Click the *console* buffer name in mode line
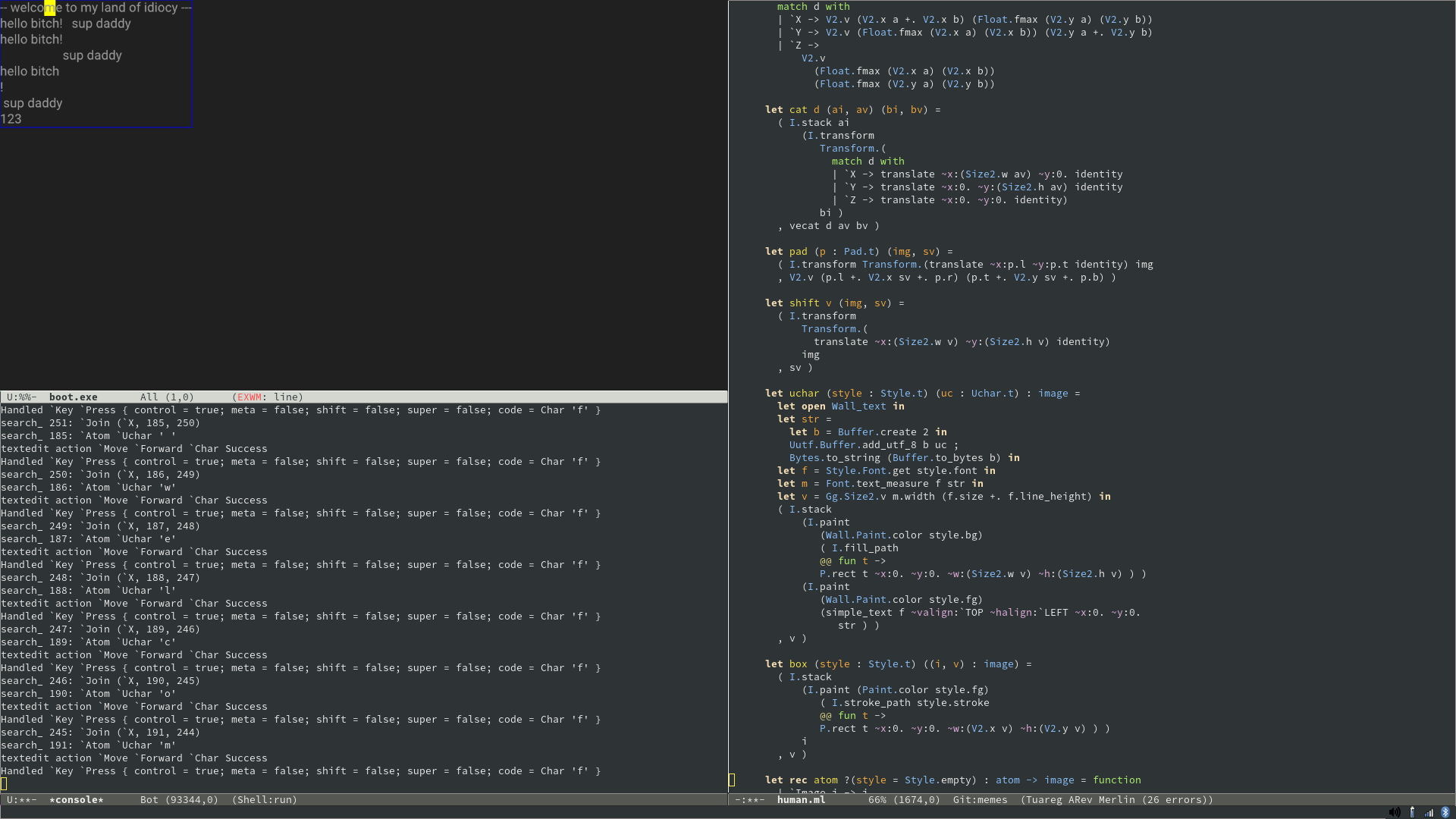This screenshot has height=819, width=1456. pyautogui.click(x=76, y=800)
